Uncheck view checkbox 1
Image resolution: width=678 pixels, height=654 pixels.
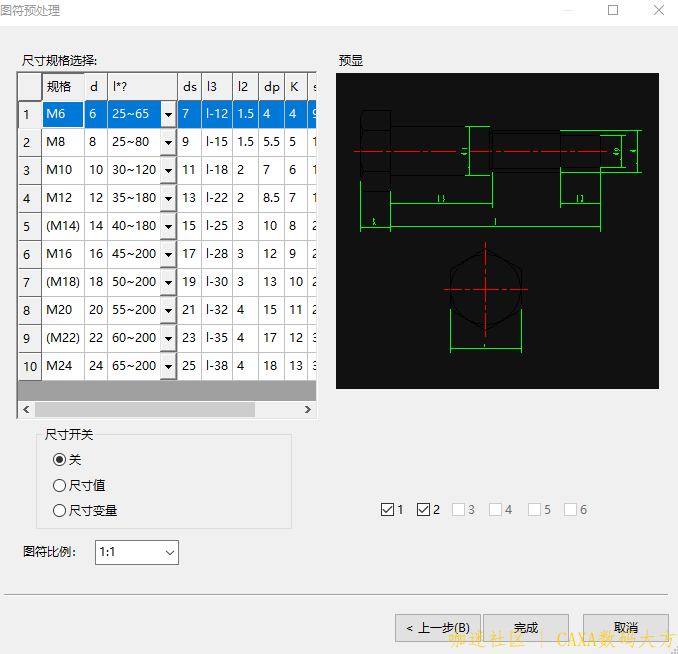388,510
